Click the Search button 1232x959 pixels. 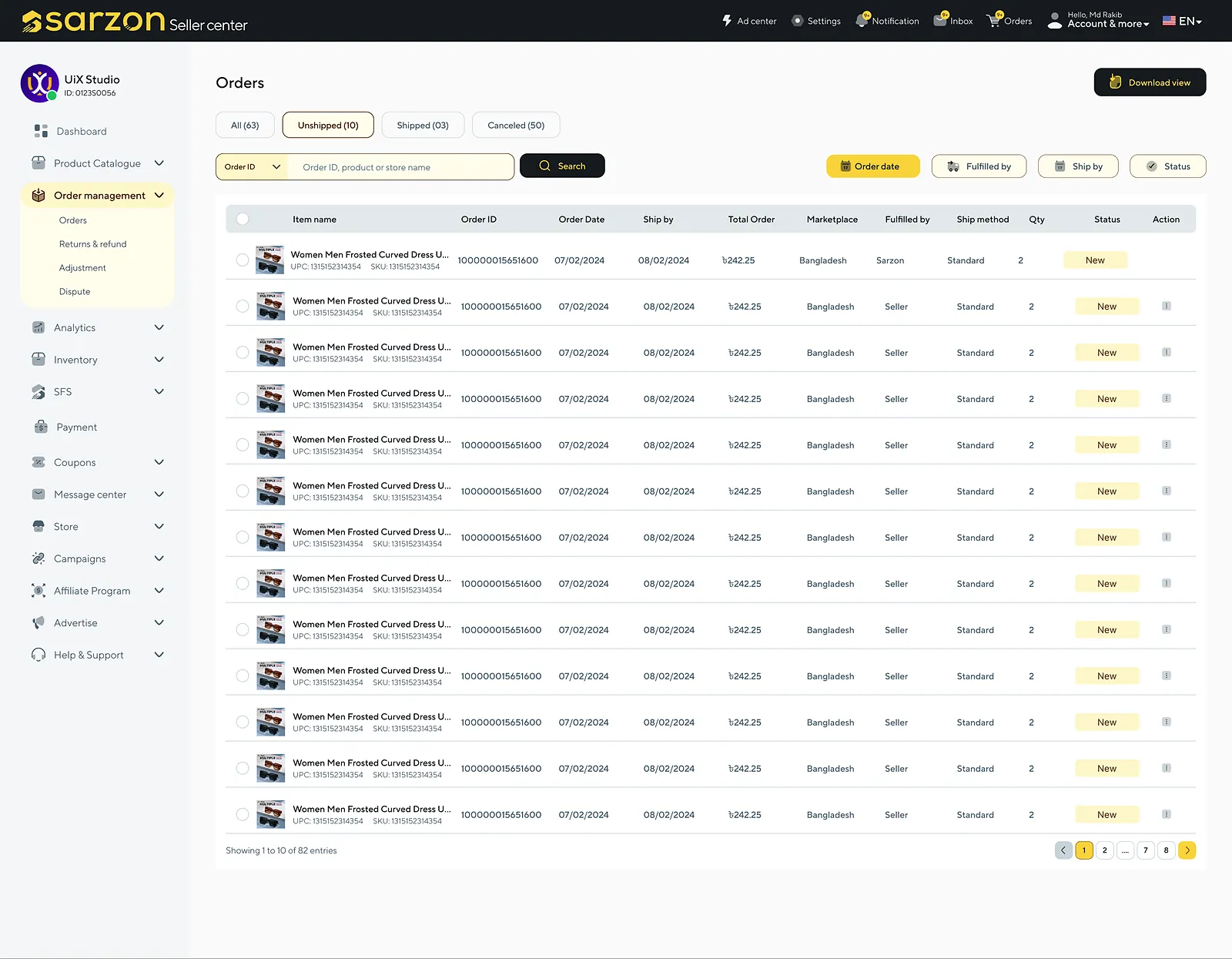562,166
